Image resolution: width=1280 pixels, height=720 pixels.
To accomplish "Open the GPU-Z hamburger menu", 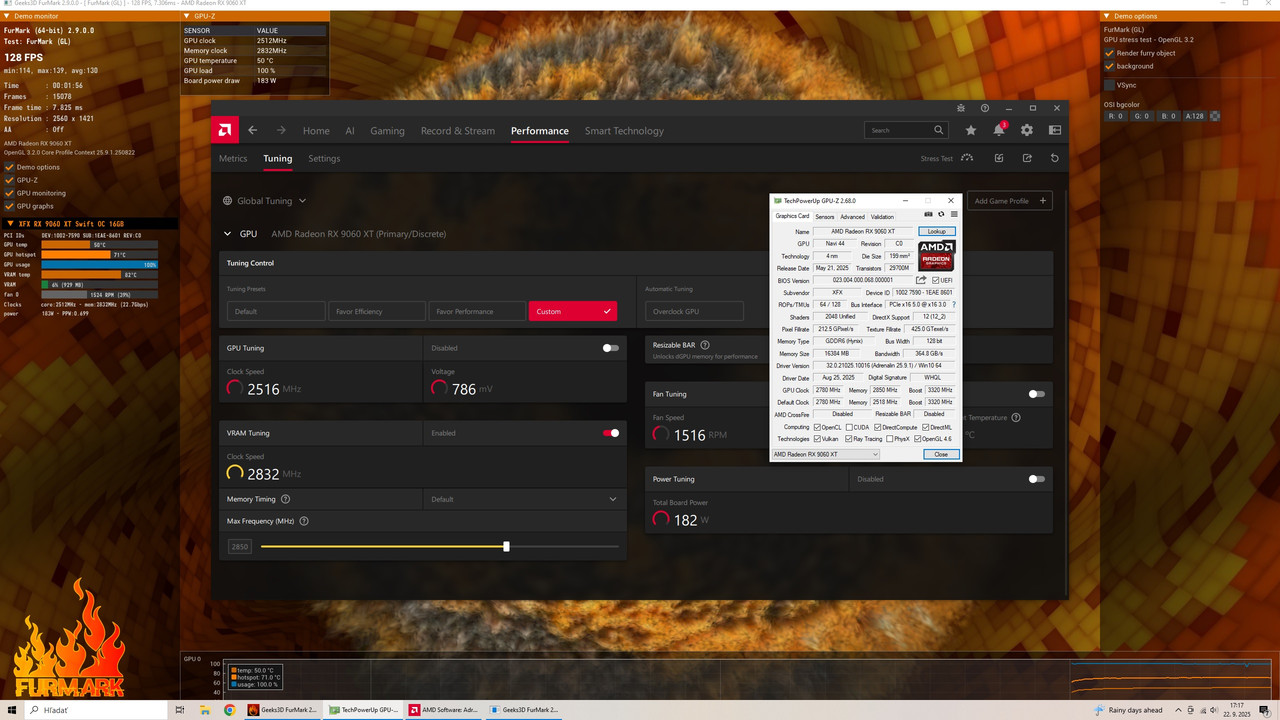I will [x=954, y=214].
